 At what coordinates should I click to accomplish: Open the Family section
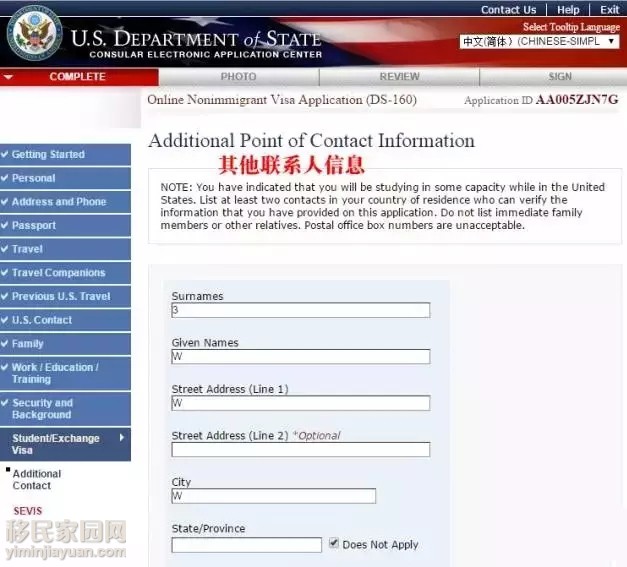[65, 343]
